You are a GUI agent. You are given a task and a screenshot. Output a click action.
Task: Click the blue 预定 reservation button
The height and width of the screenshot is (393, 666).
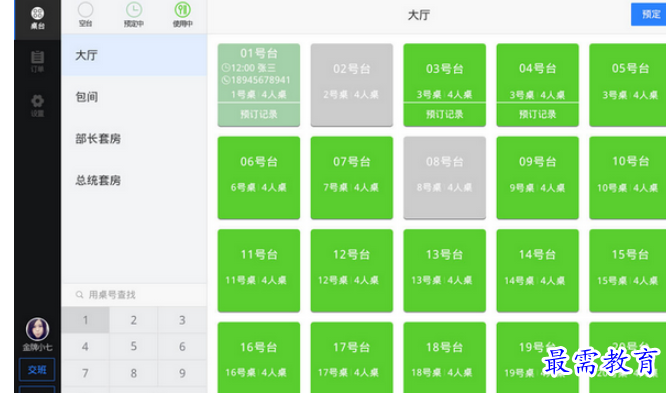649,14
